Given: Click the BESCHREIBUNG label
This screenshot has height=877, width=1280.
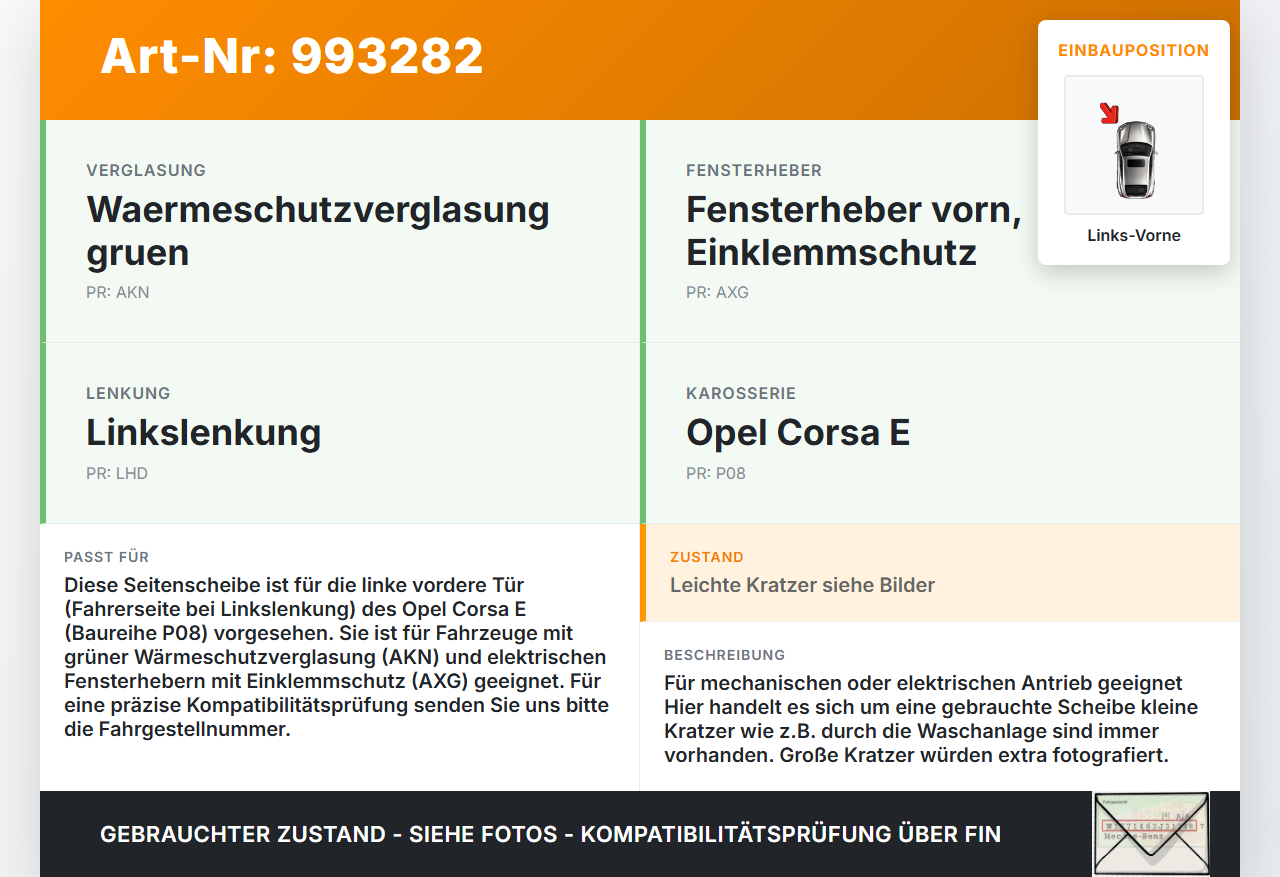Looking at the screenshot, I should tap(725, 655).
